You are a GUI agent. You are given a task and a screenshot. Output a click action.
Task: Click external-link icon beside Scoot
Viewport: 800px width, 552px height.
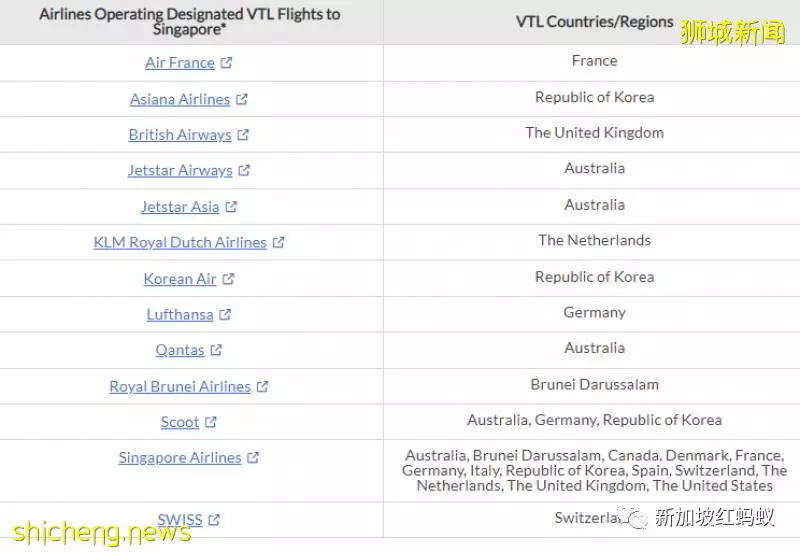point(211,422)
